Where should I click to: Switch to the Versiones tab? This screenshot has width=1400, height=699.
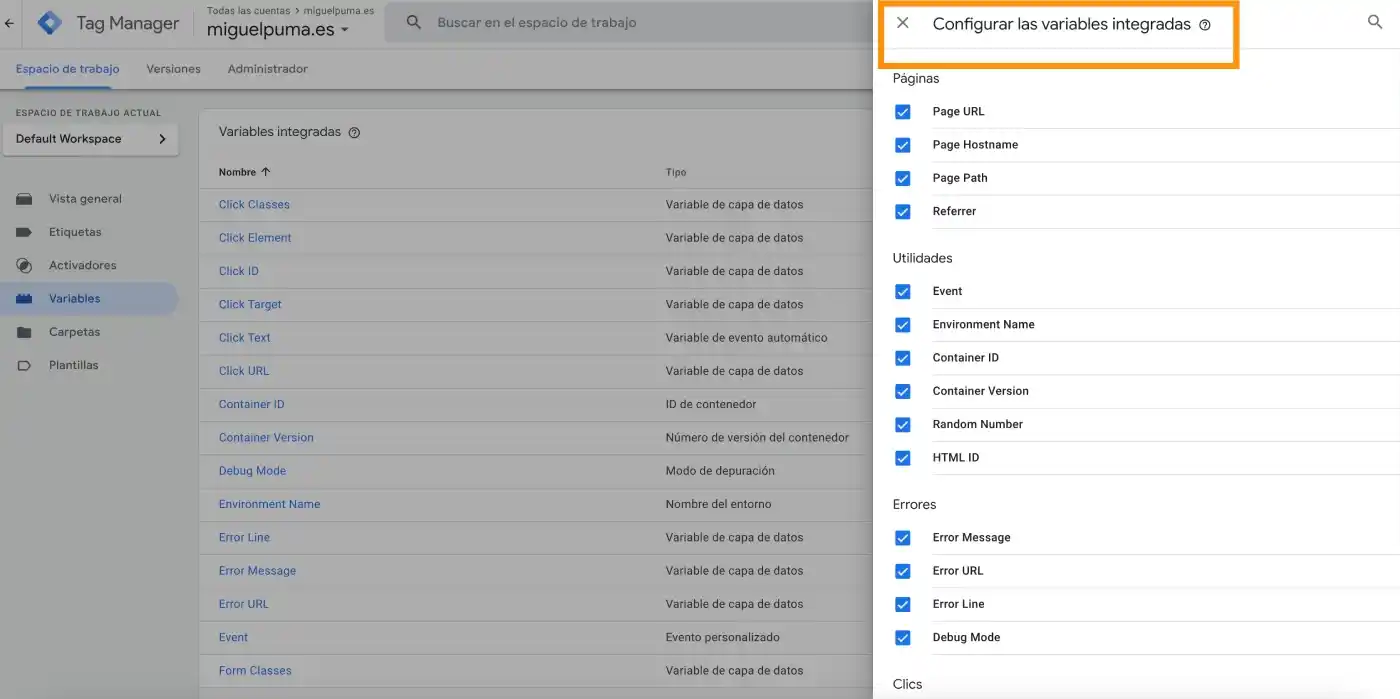click(x=173, y=69)
